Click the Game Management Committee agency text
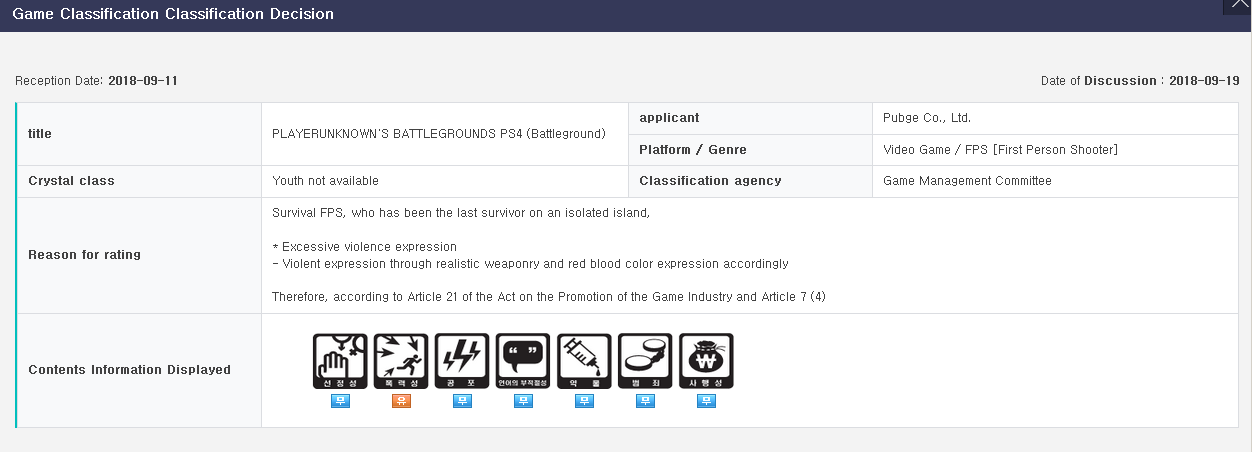 point(967,181)
